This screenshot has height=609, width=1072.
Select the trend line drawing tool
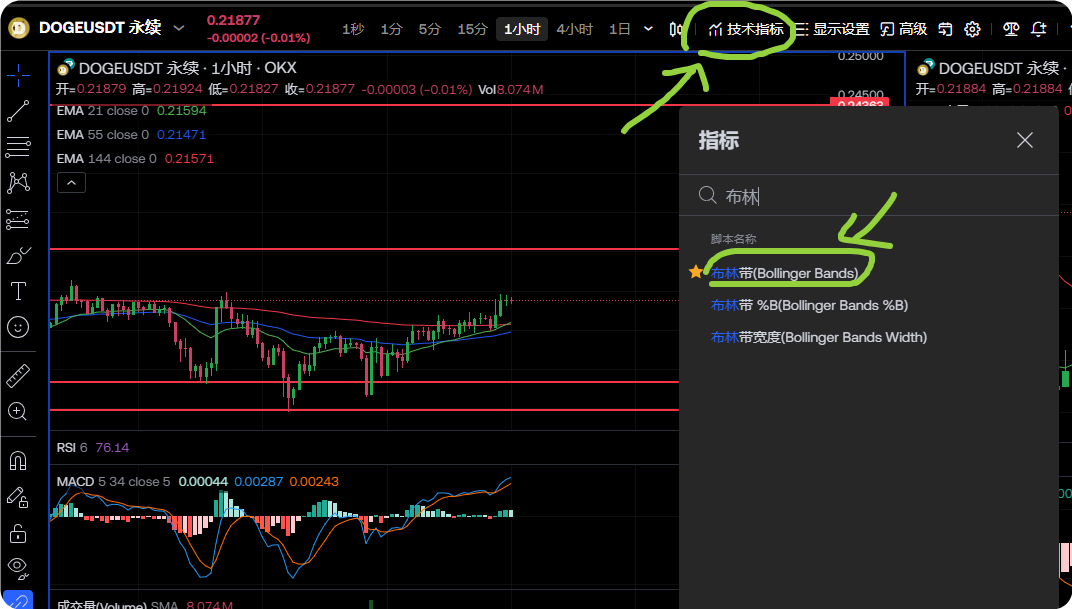click(x=18, y=111)
